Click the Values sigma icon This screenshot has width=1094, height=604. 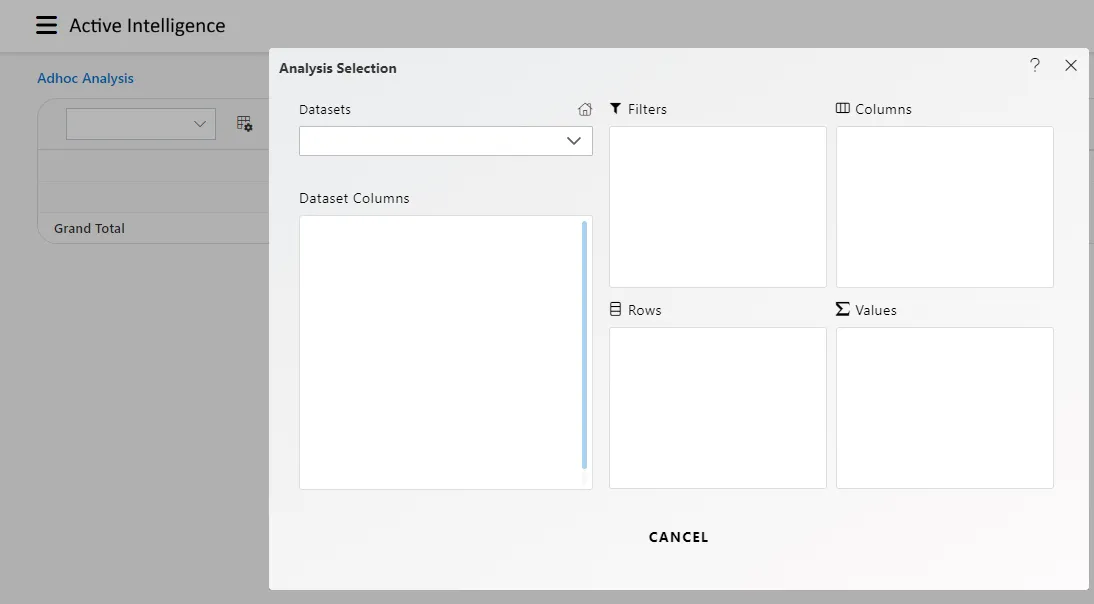click(x=843, y=309)
